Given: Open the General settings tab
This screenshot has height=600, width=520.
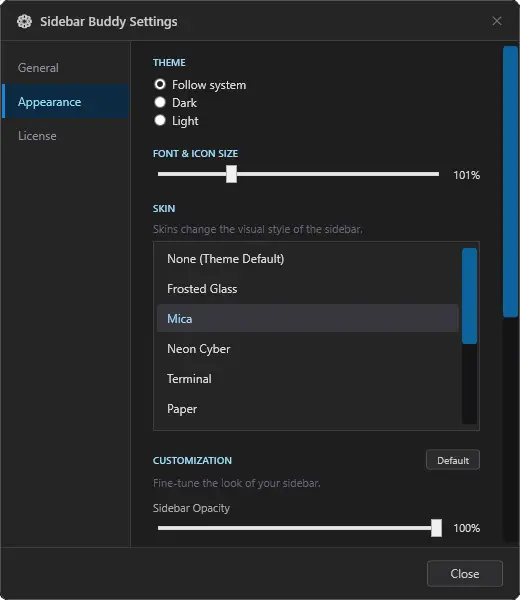Looking at the screenshot, I should (x=66, y=68).
